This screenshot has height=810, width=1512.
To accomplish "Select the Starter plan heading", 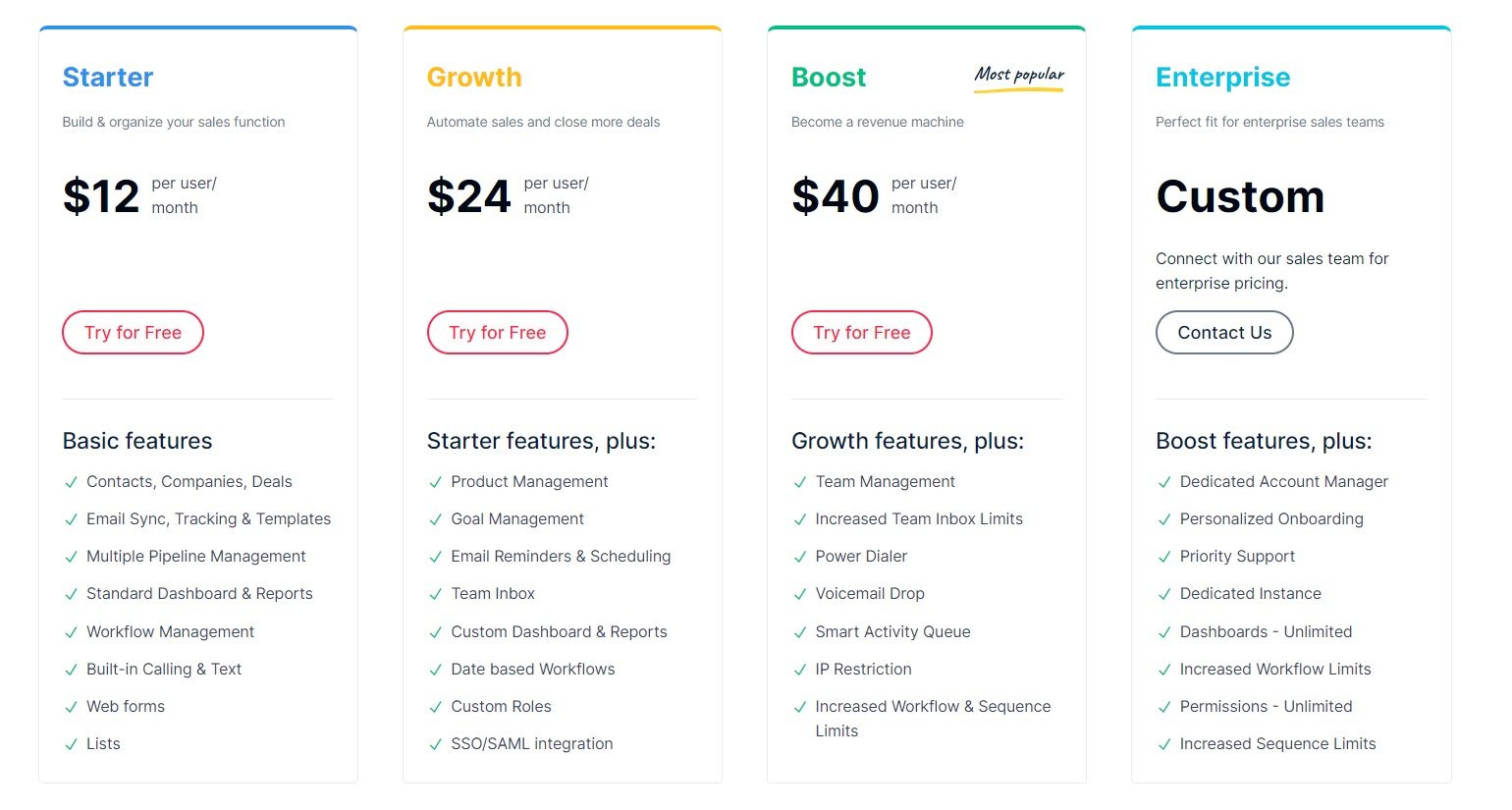I will tap(108, 78).
